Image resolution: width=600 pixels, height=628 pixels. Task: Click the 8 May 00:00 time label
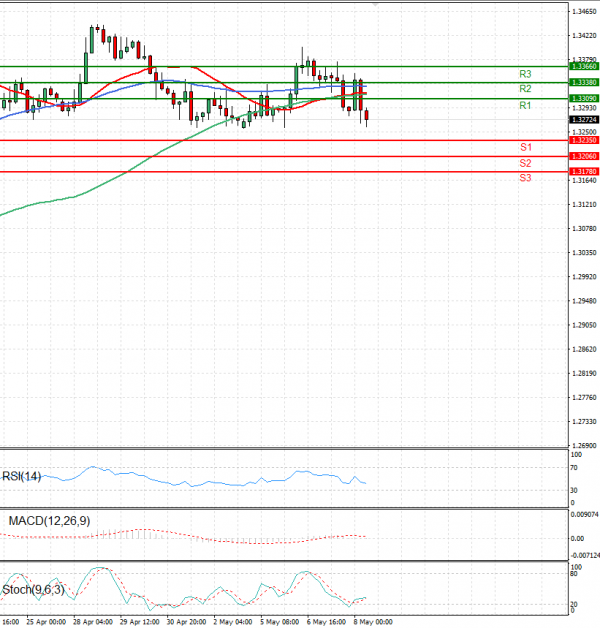click(372, 621)
